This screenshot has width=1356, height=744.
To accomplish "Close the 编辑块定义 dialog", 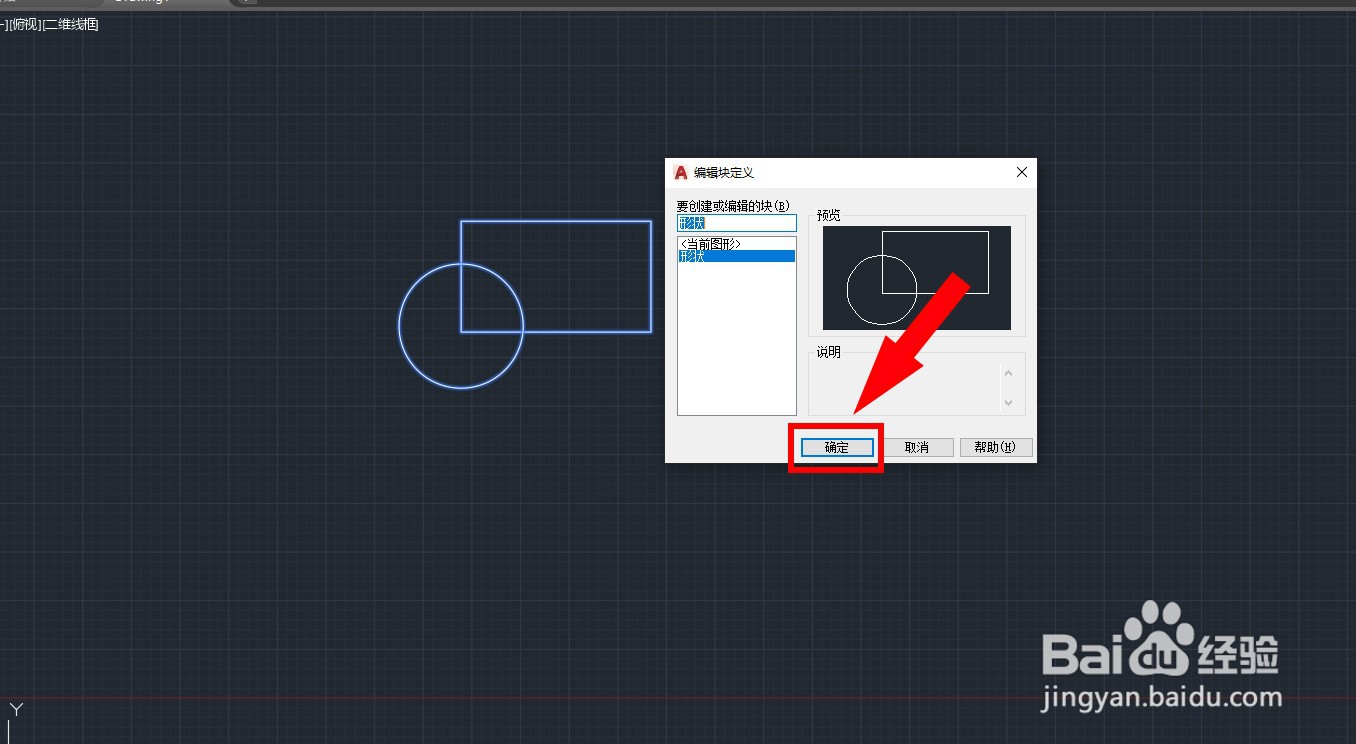I will pyautogui.click(x=1022, y=172).
